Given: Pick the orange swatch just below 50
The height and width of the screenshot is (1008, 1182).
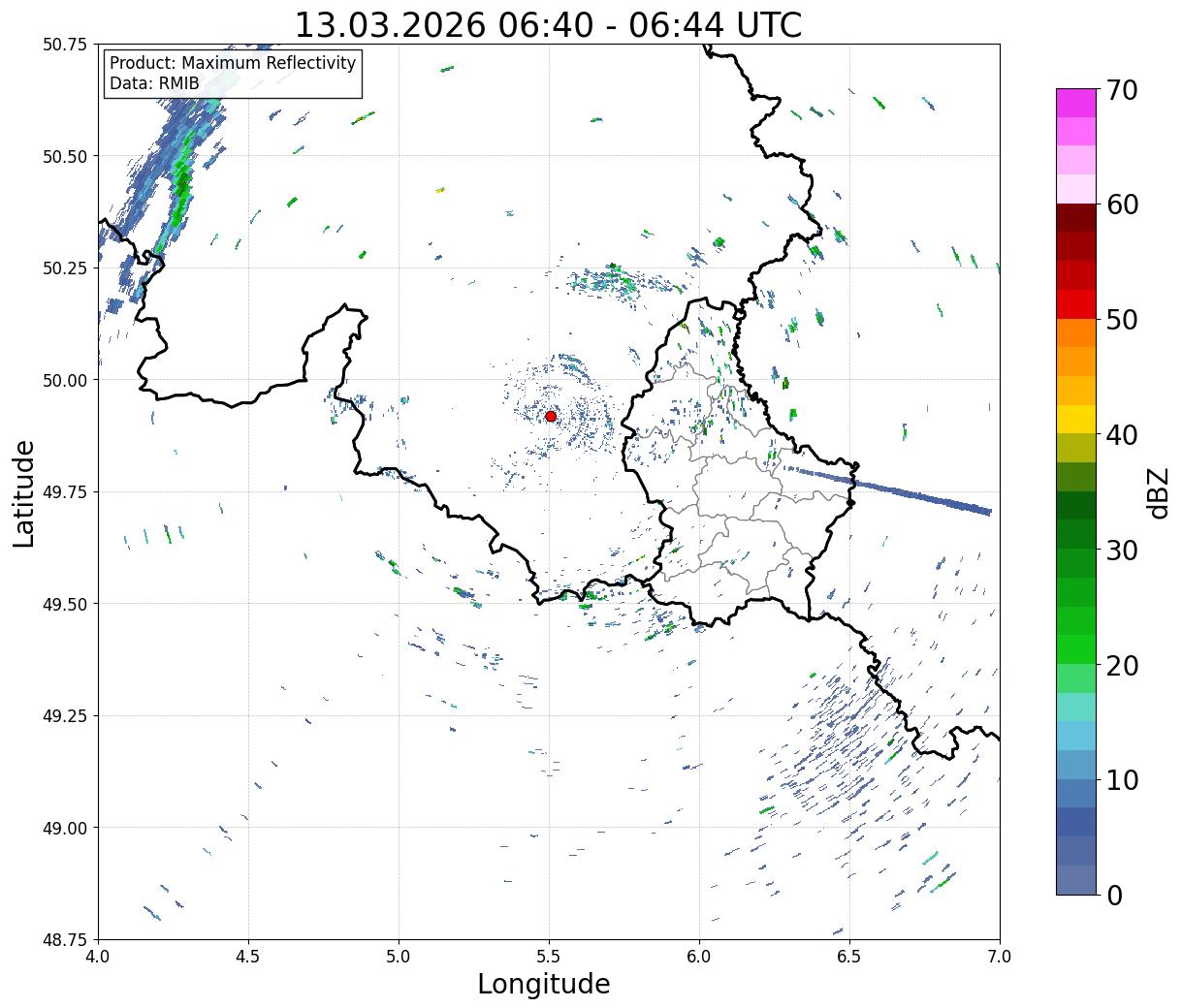Looking at the screenshot, I should (x=1076, y=333).
